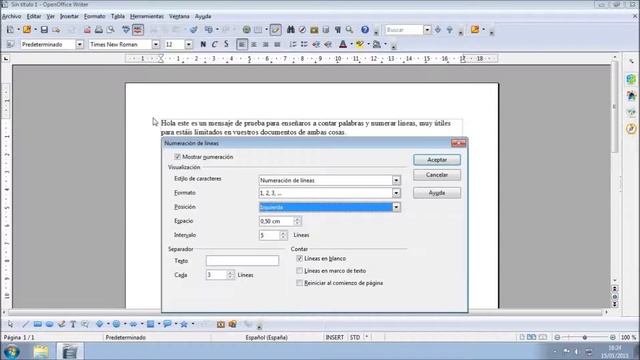The height and width of the screenshot is (360, 640).
Task: Open the Stars shapes tool
Action: 184,324
